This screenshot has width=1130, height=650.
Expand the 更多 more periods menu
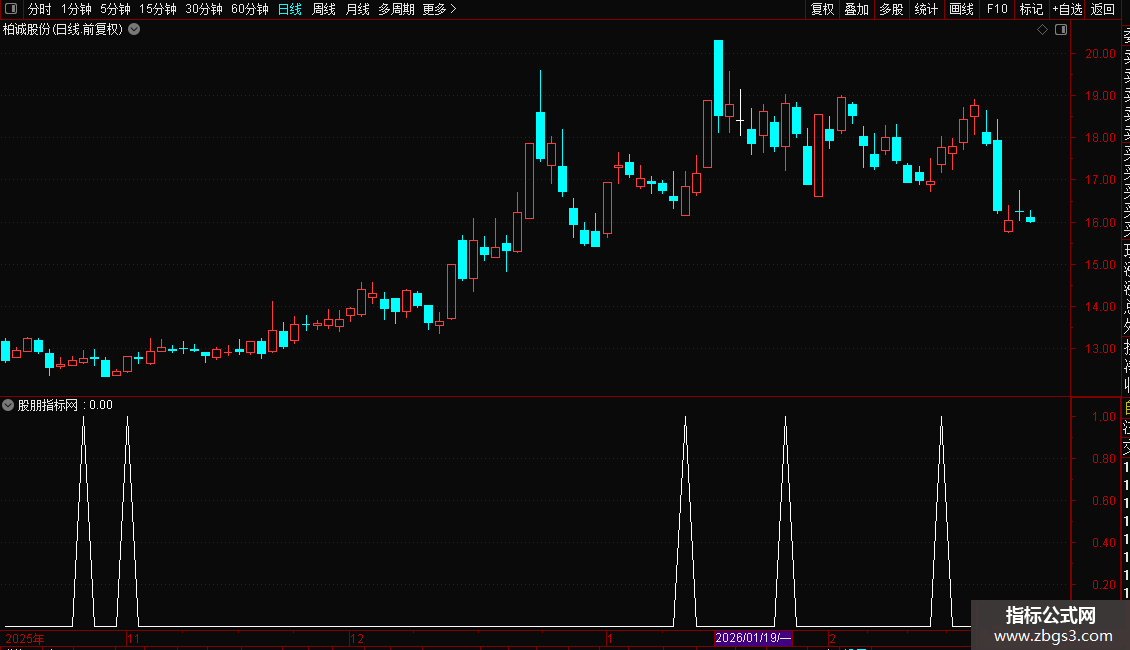pos(440,9)
